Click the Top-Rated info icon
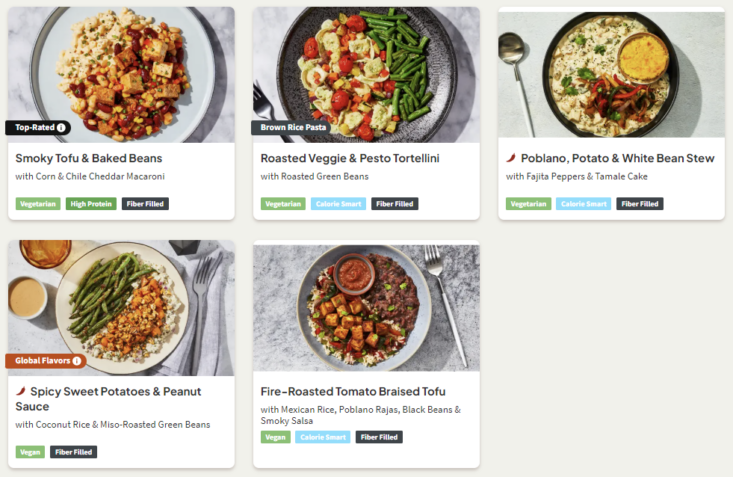 (61, 128)
